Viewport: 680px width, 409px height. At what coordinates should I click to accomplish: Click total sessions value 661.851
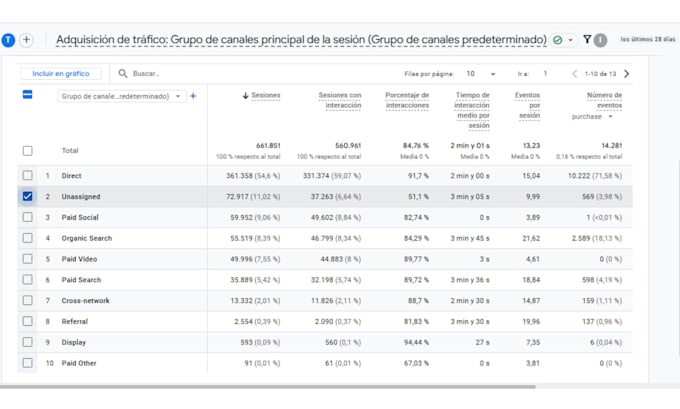(x=268, y=146)
